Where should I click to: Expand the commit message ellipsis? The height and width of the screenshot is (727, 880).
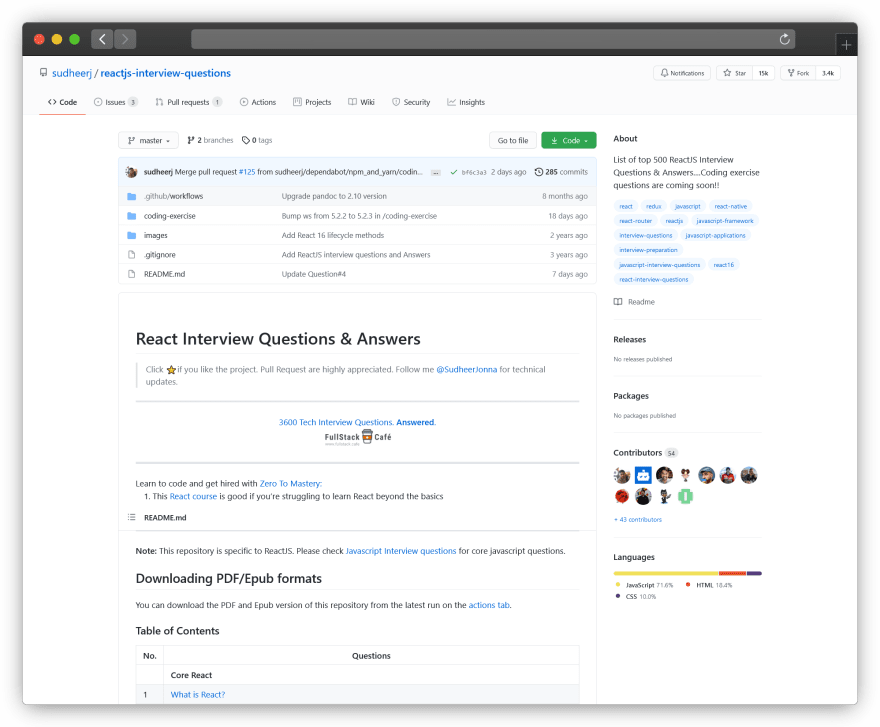tap(436, 173)
